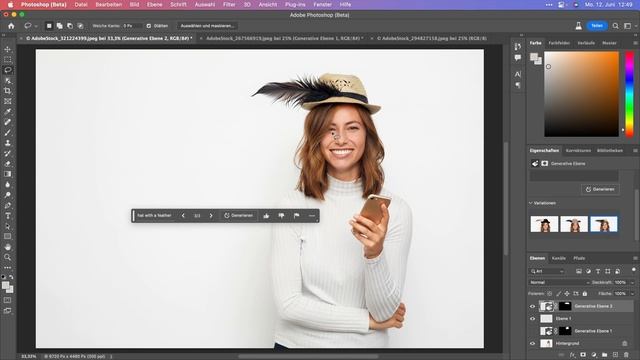Click the Home icon in options bar

click(11, 26)
